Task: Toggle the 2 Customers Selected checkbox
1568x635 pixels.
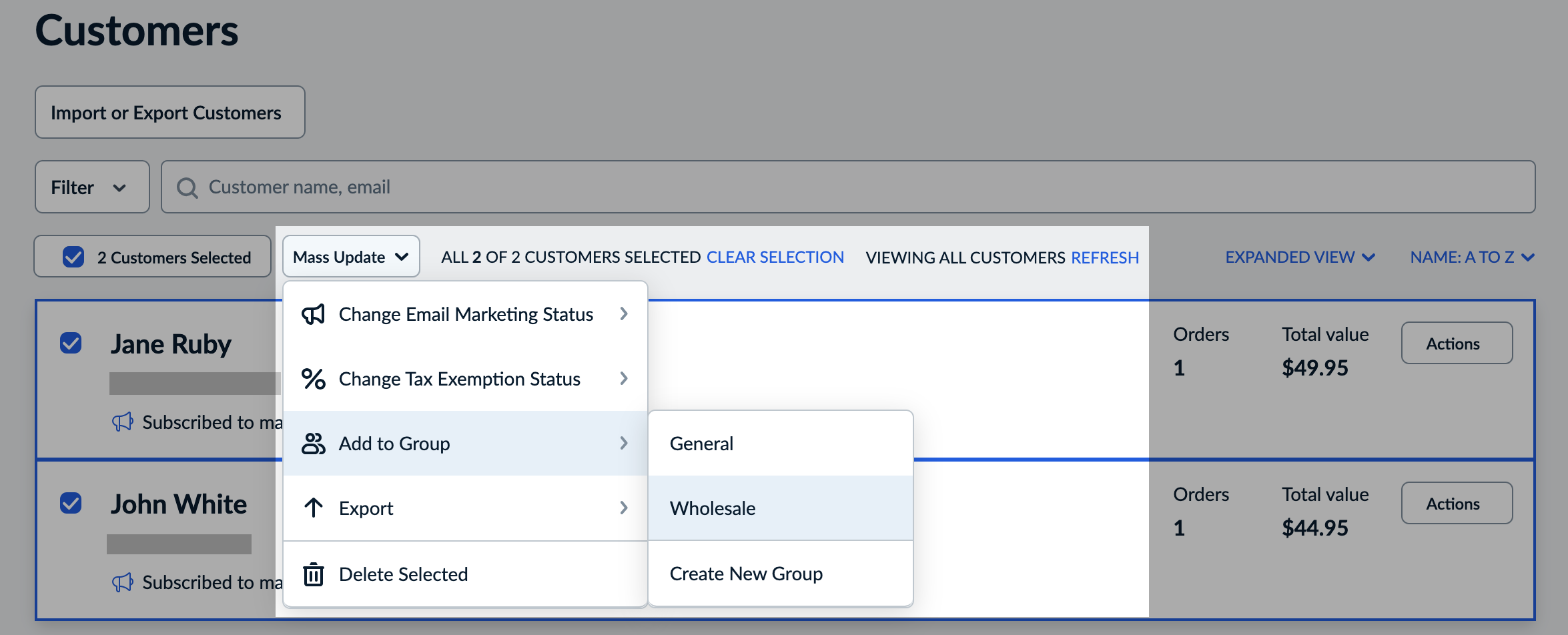Action: coord(73,256)
